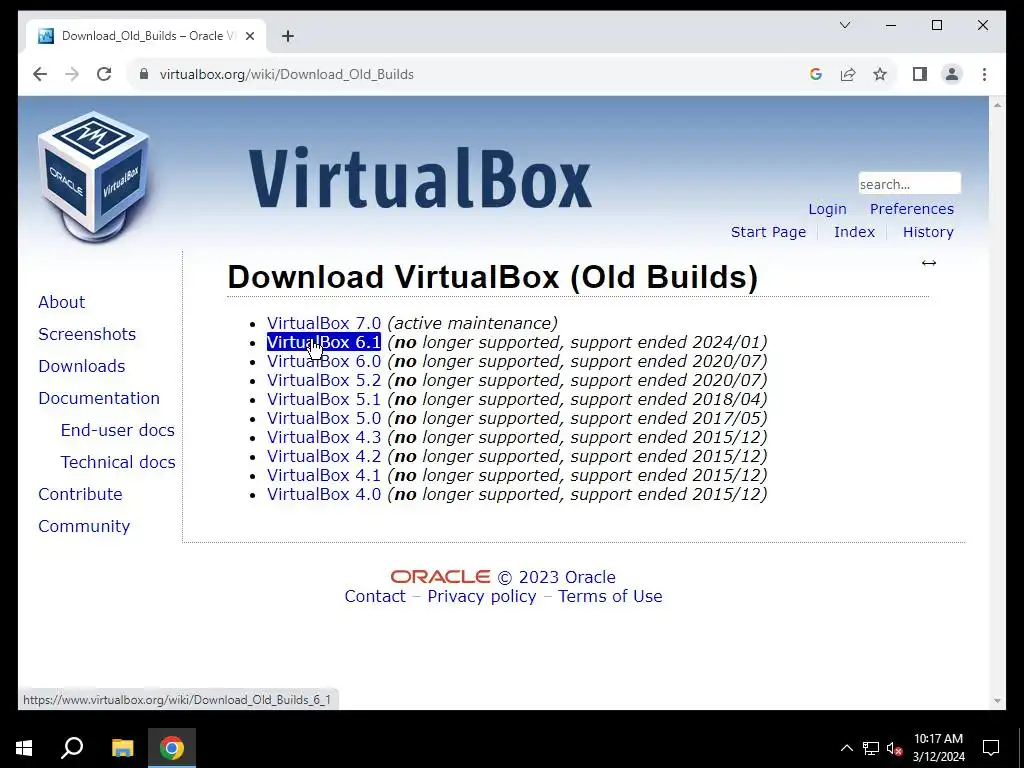Click the browser forward arrow
This screenshot has height=768, width=1024.
pos(72,74)
